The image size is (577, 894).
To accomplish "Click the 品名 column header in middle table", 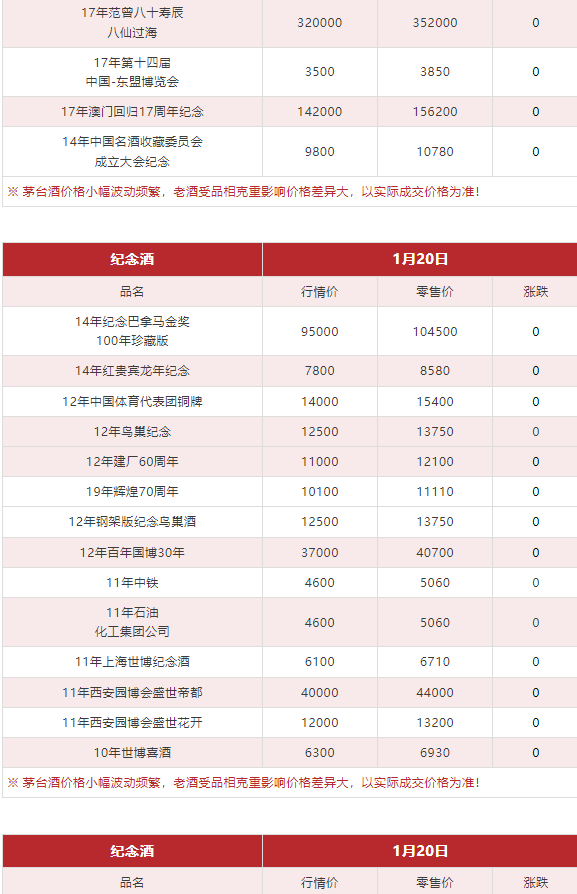I will click(132, 292).
